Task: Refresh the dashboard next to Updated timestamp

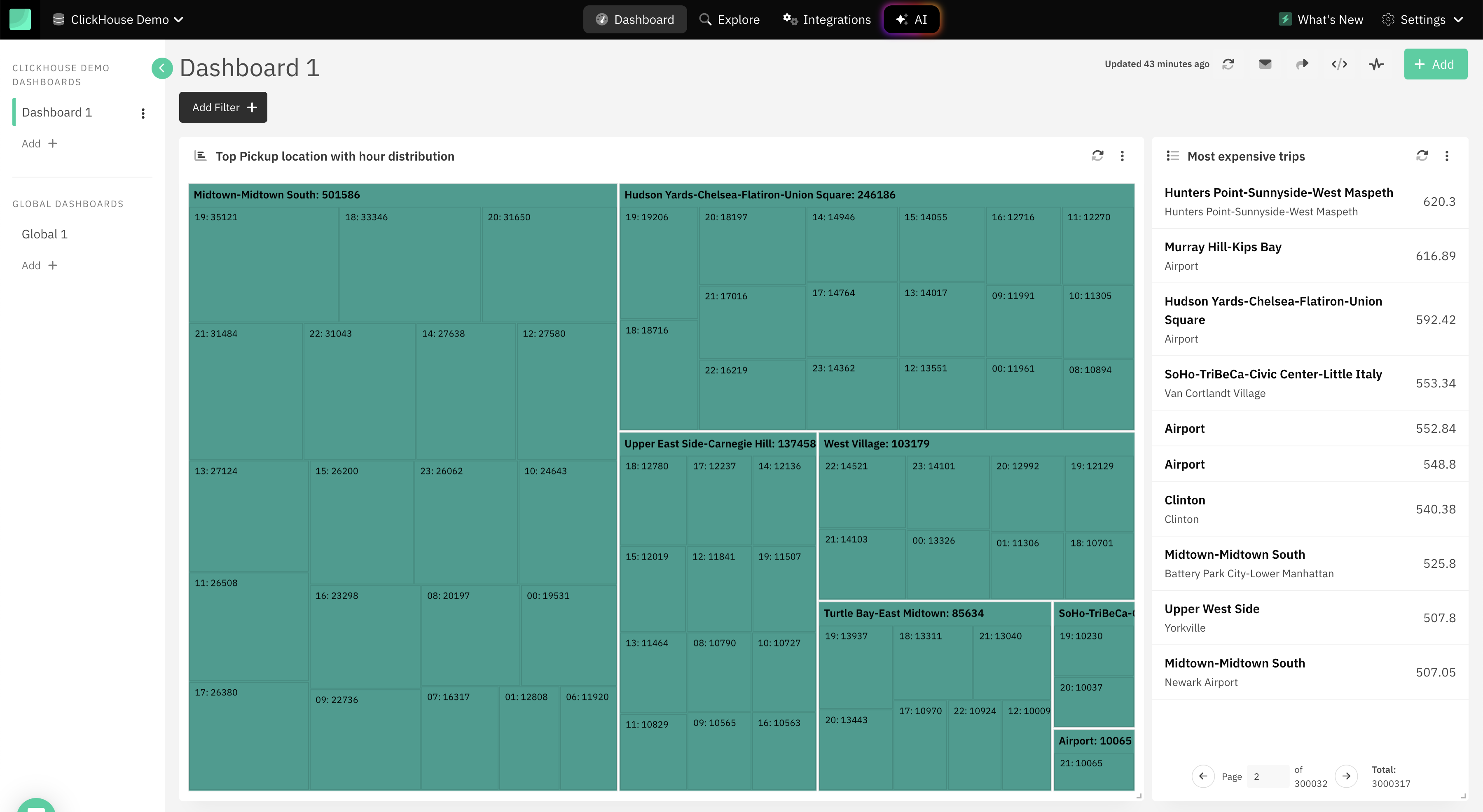Action: click(1228, 64)
